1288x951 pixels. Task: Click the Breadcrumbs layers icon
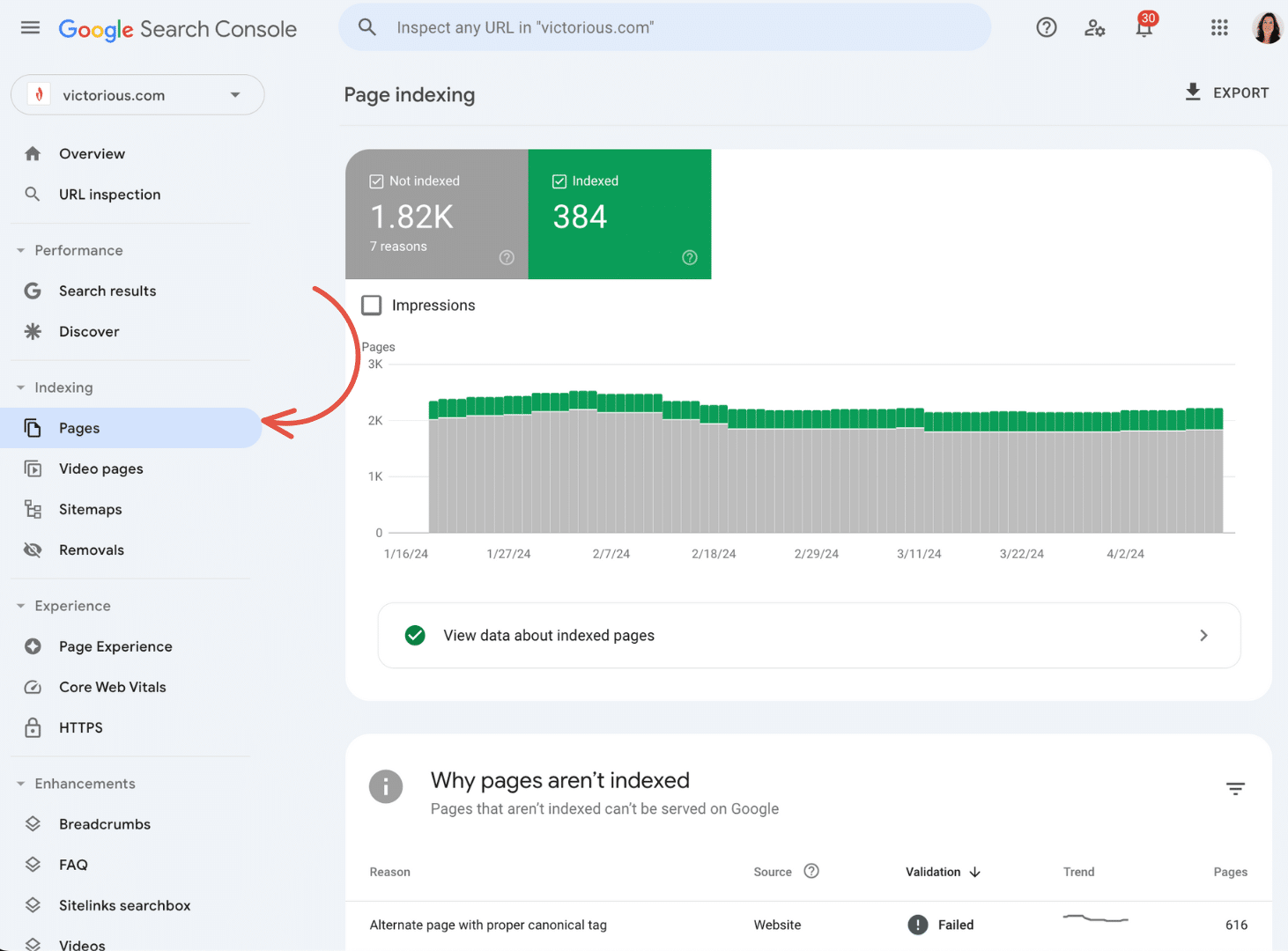click(33, 824)
